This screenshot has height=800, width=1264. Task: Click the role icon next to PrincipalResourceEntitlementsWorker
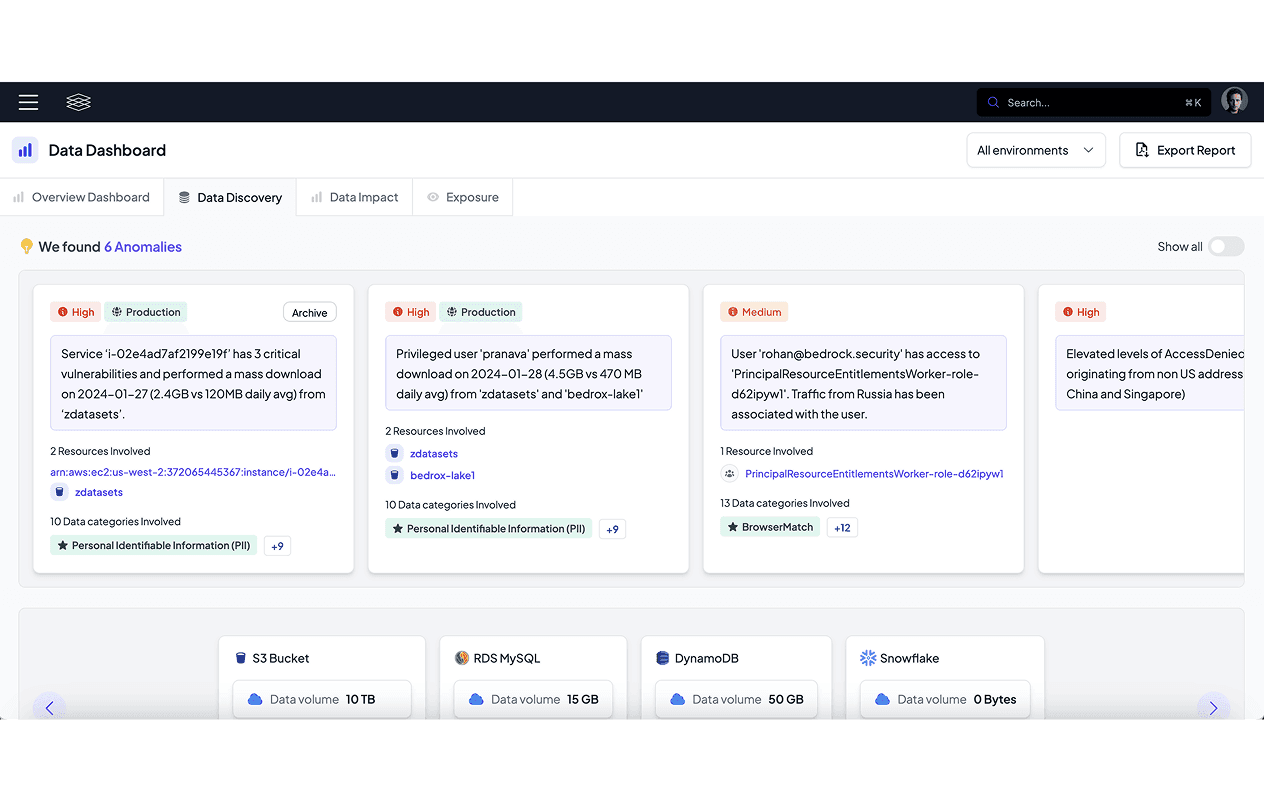pos(729,473)
